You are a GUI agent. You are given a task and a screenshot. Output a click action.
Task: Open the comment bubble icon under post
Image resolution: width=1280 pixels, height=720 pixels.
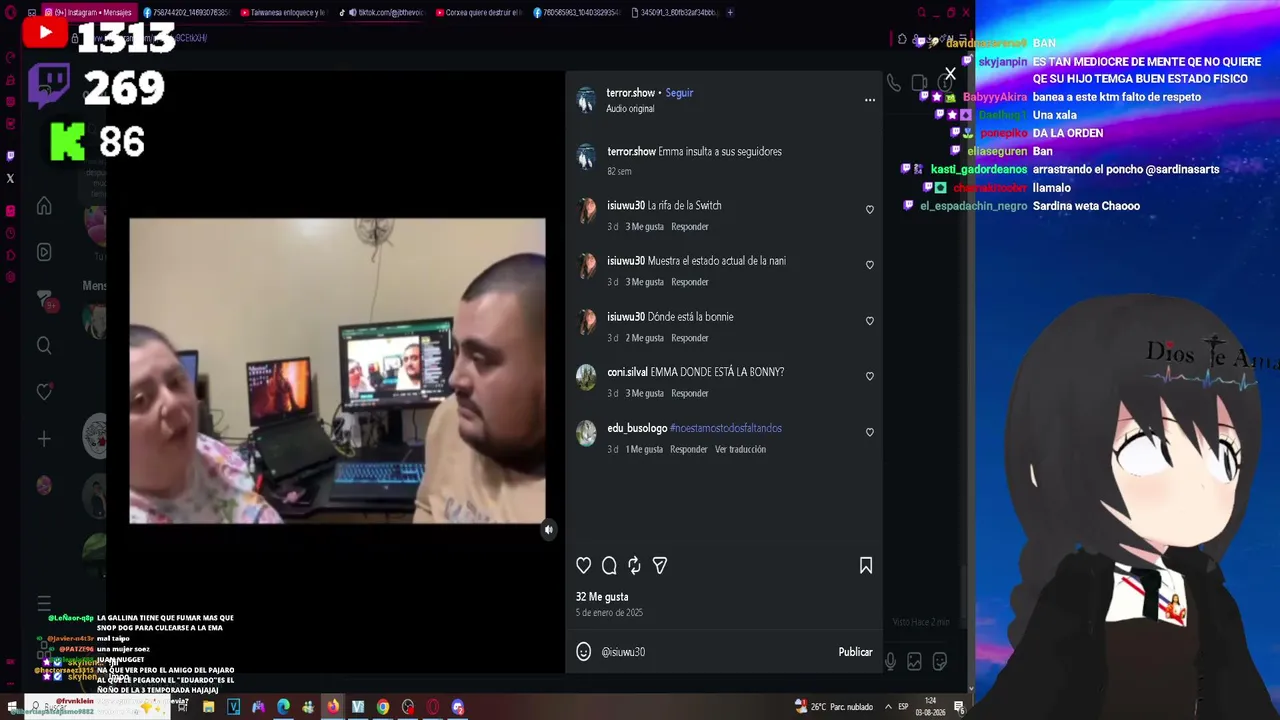(x=609, y=566)
